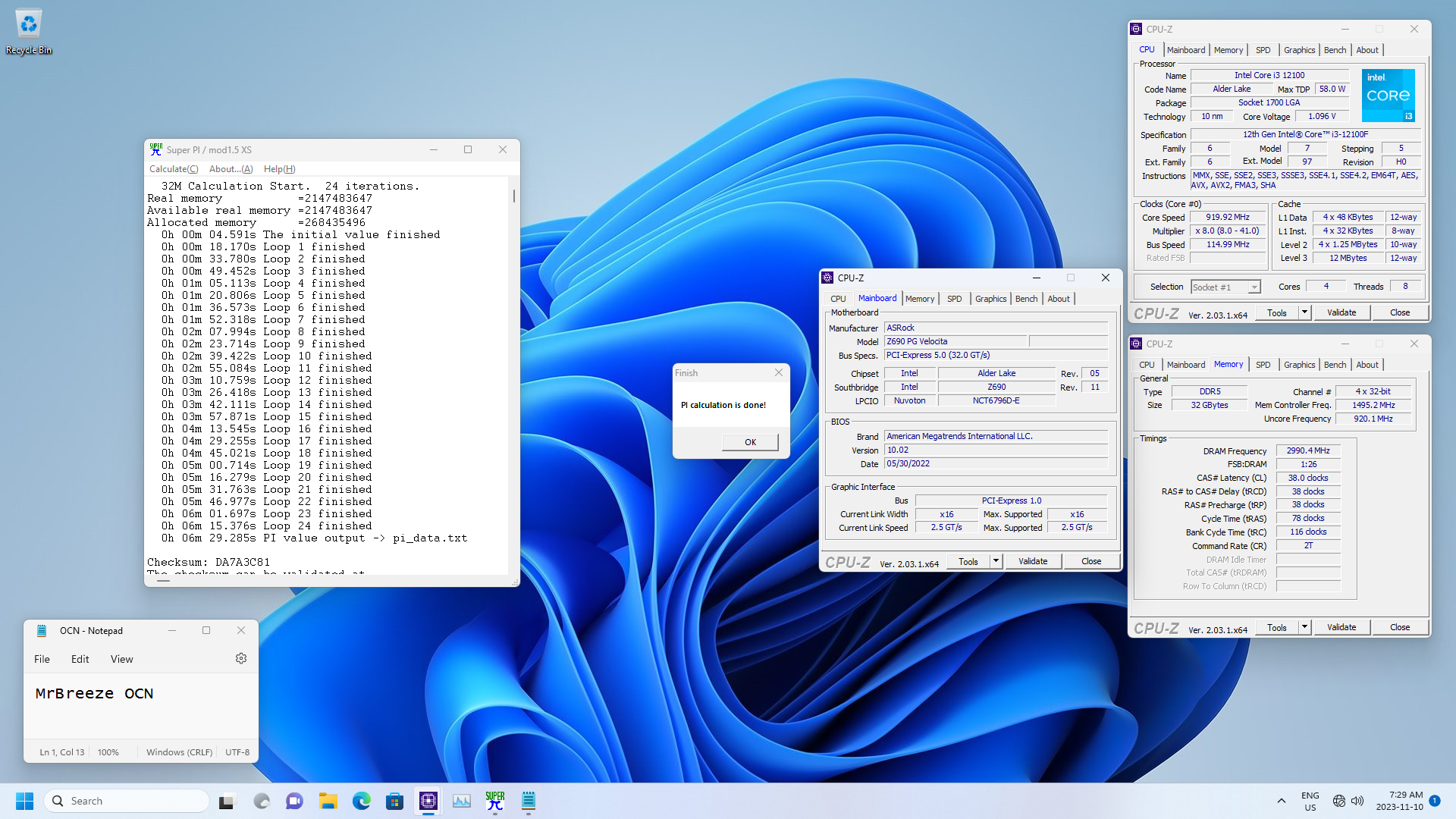Screen dimensions: 1456x819
Task: Open the Edit menu in Notepad
Action: pyautogui.click(x=80, y=659)
